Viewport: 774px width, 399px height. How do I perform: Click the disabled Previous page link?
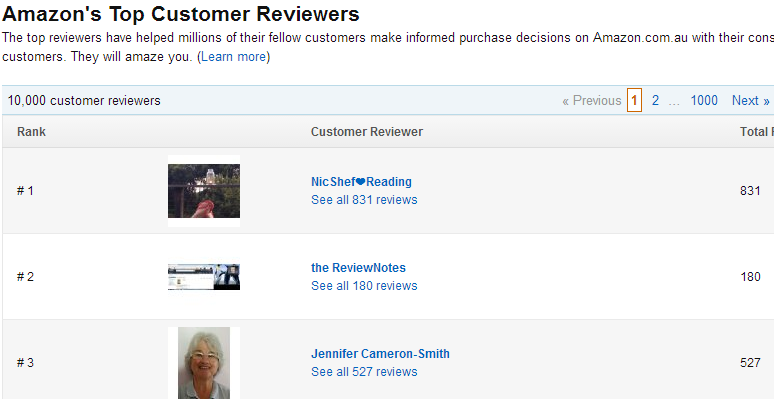click(x=591, y=100)
